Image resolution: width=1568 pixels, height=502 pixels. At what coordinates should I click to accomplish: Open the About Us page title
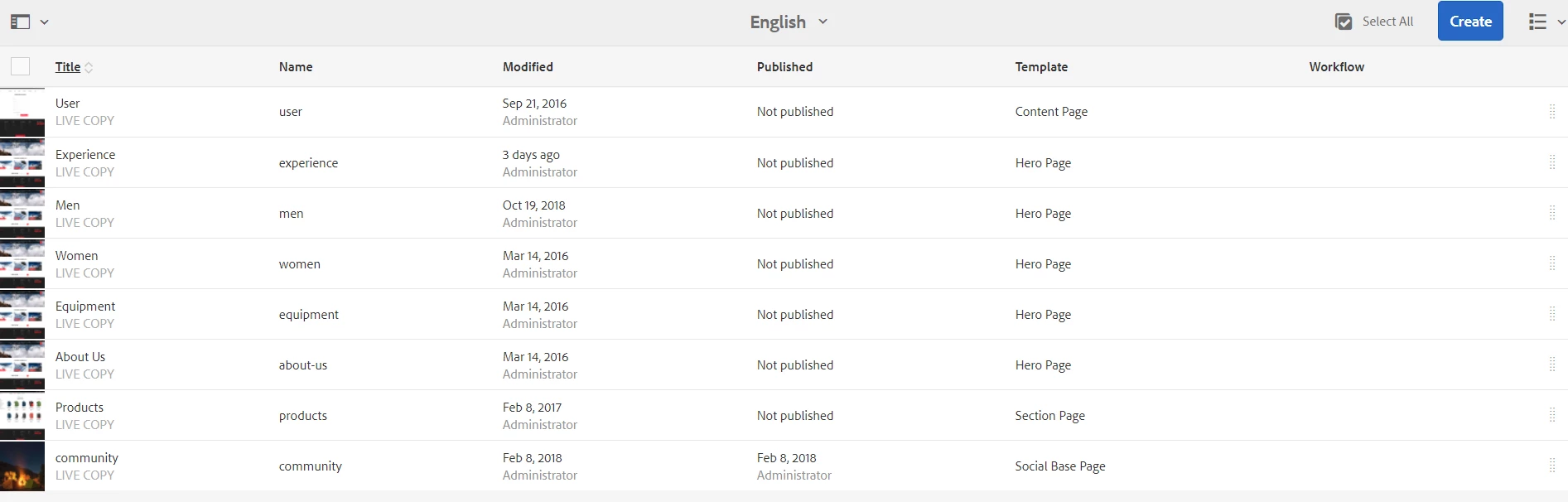pyautogui.click(x=80, y=357)
